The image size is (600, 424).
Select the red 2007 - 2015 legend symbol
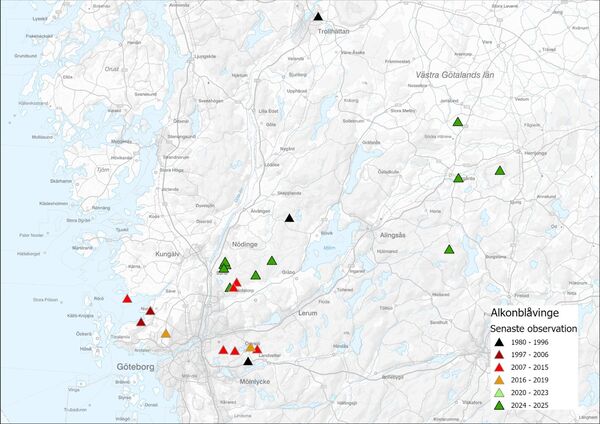coord(499,368)
